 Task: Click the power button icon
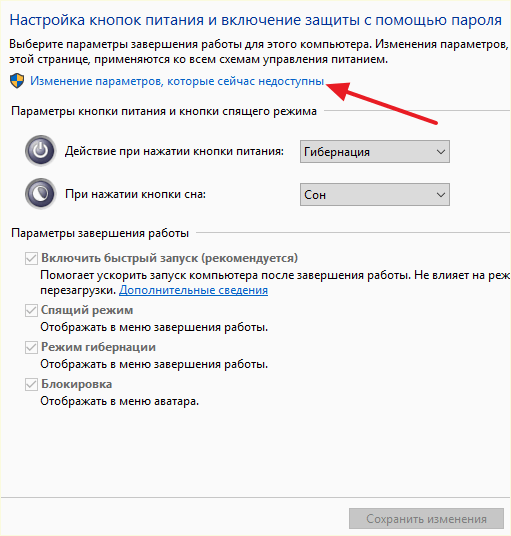point(40,151)
